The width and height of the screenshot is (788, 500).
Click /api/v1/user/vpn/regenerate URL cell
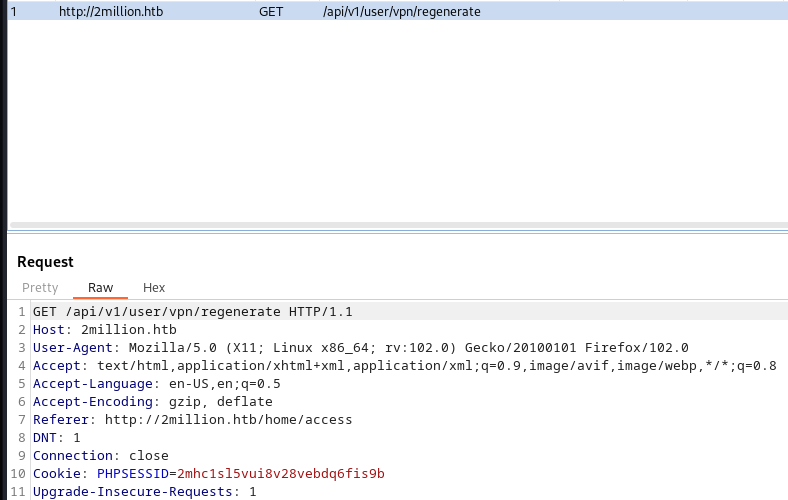[402, 12]
